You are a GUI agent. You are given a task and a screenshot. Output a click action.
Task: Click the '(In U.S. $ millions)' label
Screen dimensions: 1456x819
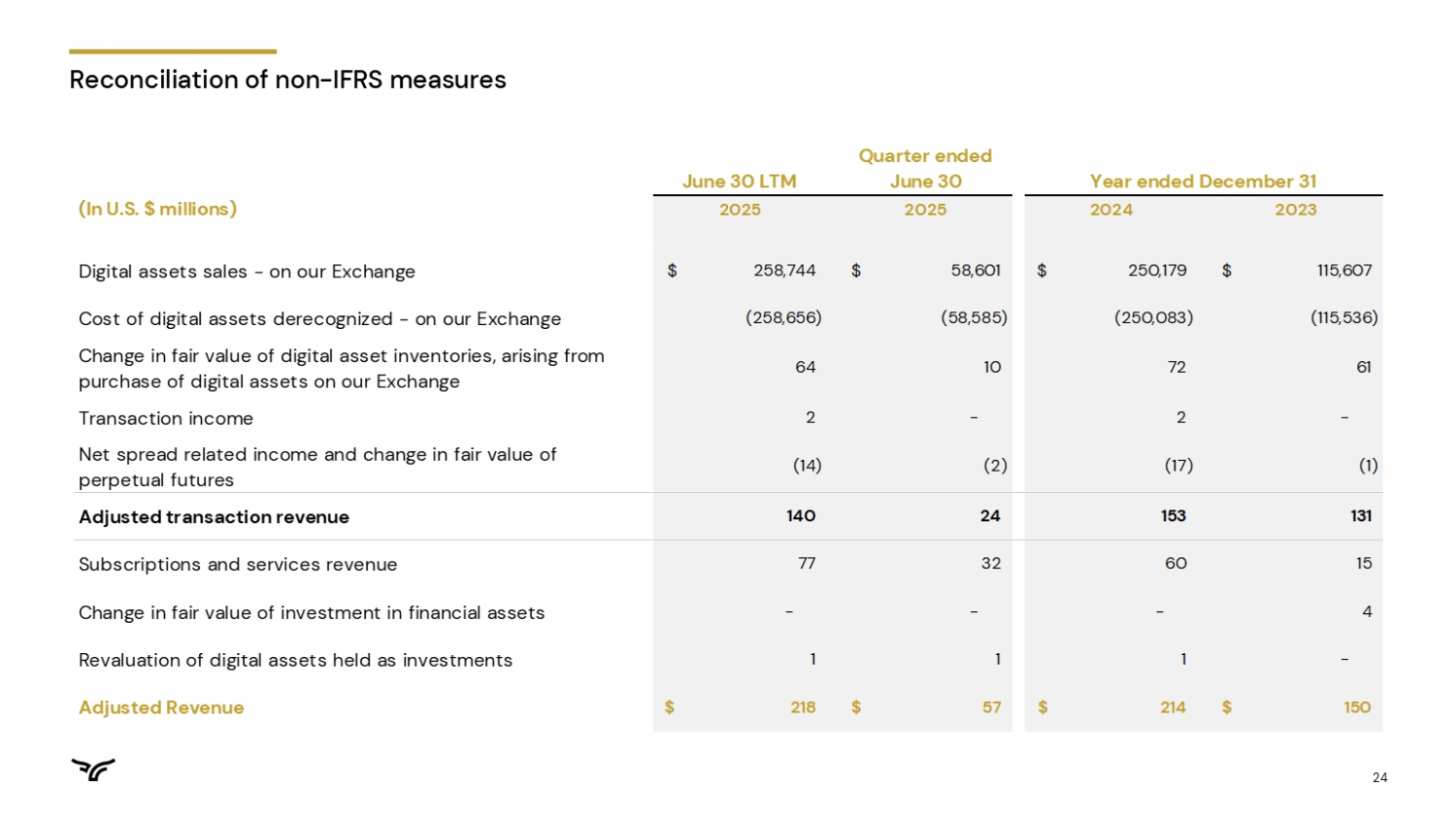click(157, 209)
